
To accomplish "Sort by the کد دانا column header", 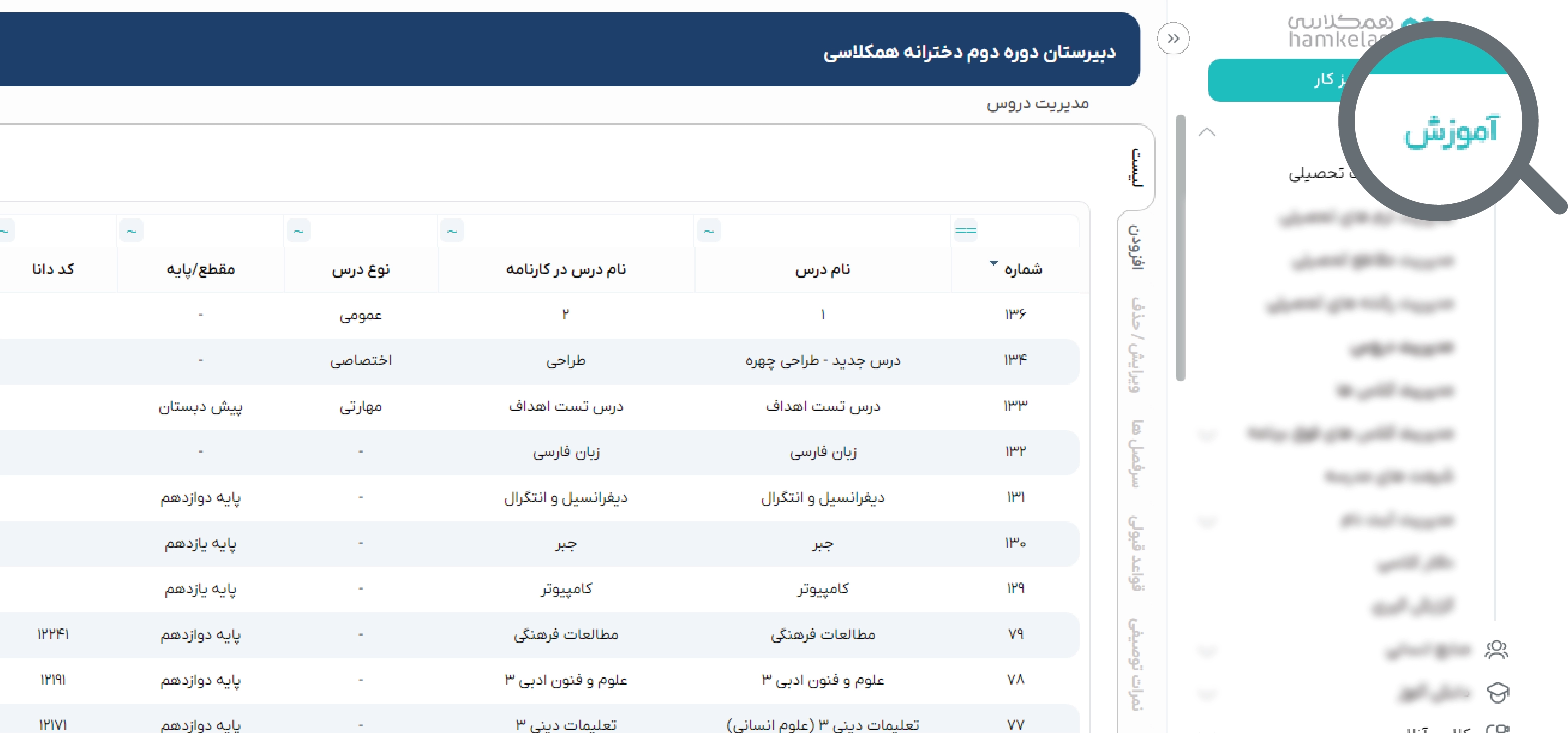I will 53,269.
